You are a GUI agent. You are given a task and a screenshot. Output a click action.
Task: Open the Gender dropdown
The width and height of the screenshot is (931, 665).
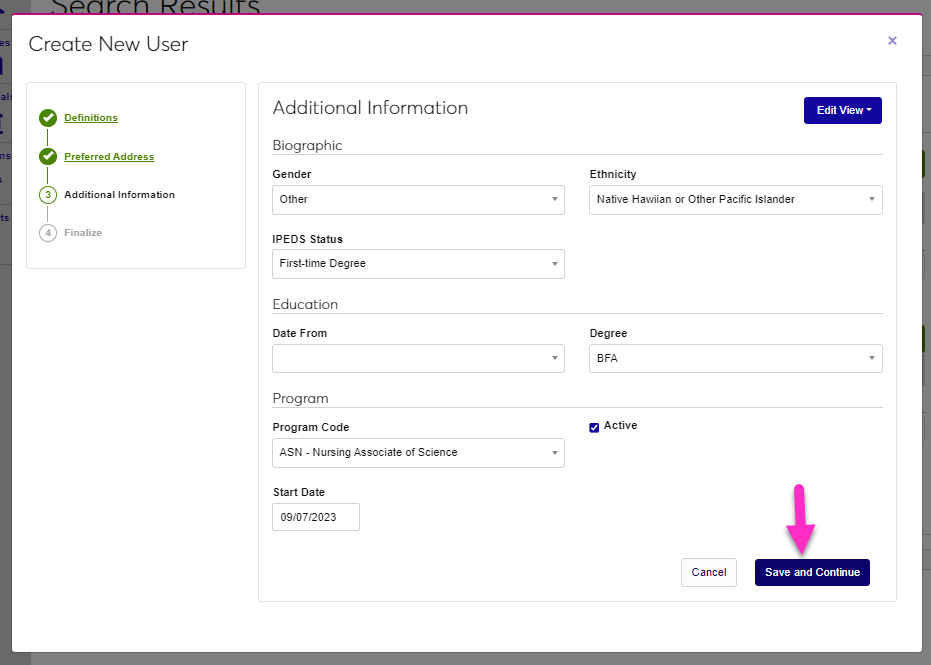point(418,200)
